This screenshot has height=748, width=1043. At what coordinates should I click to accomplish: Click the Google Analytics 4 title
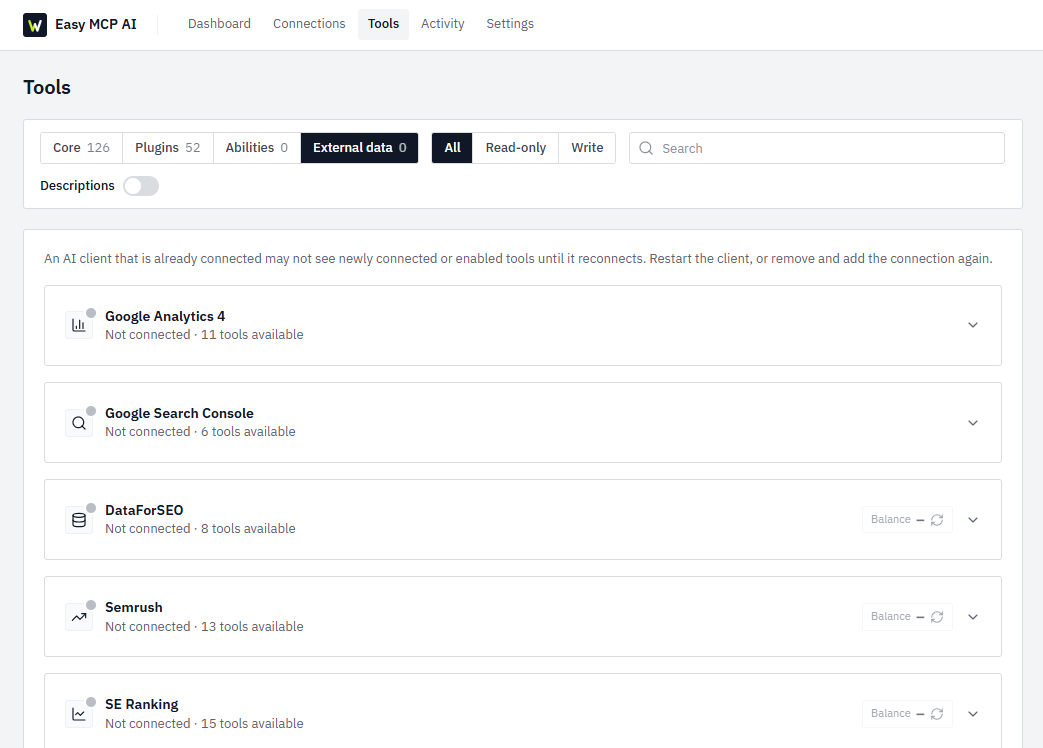[x=165, y=316]
